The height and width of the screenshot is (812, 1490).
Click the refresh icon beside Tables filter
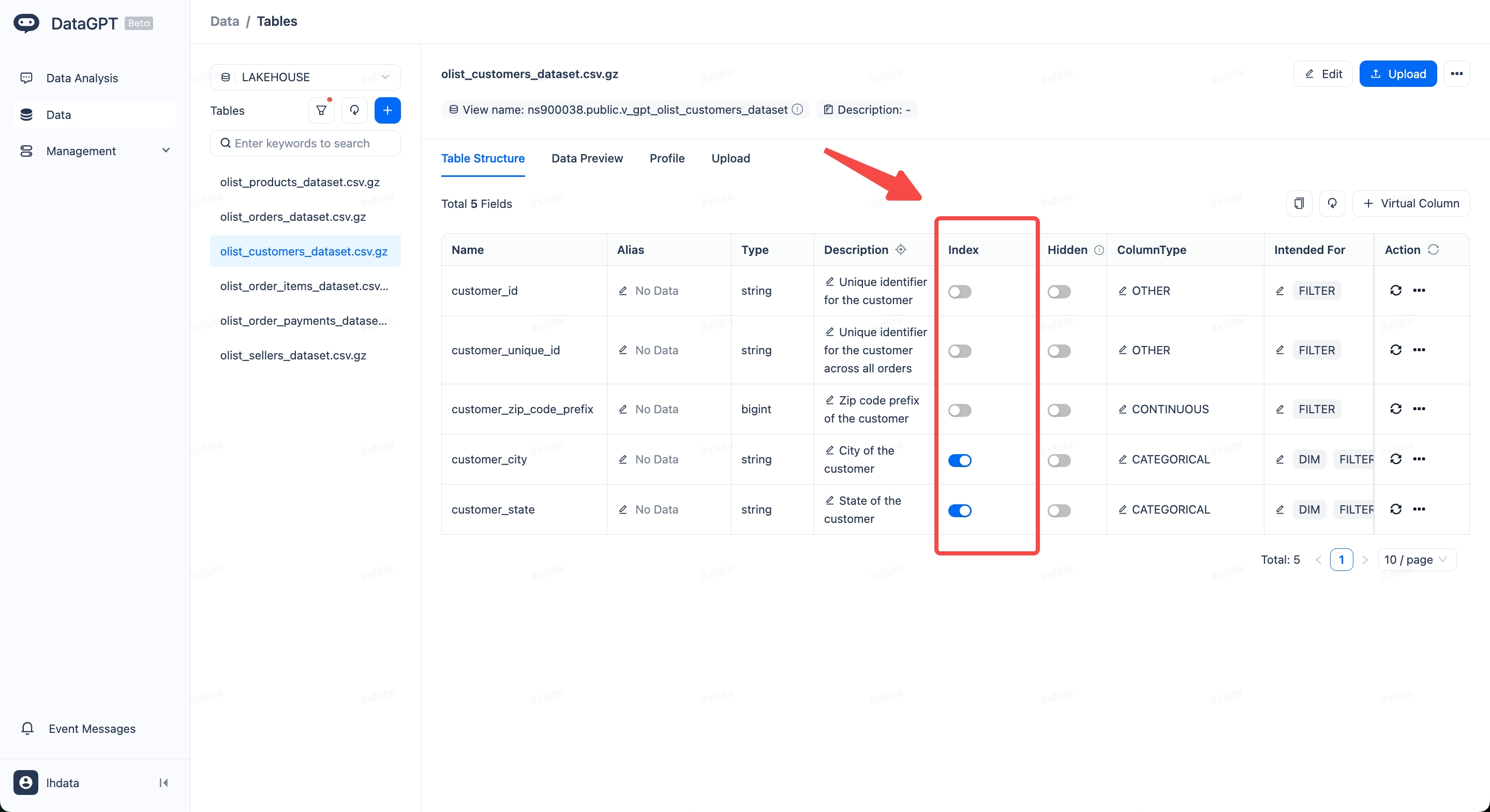point(354,111)
